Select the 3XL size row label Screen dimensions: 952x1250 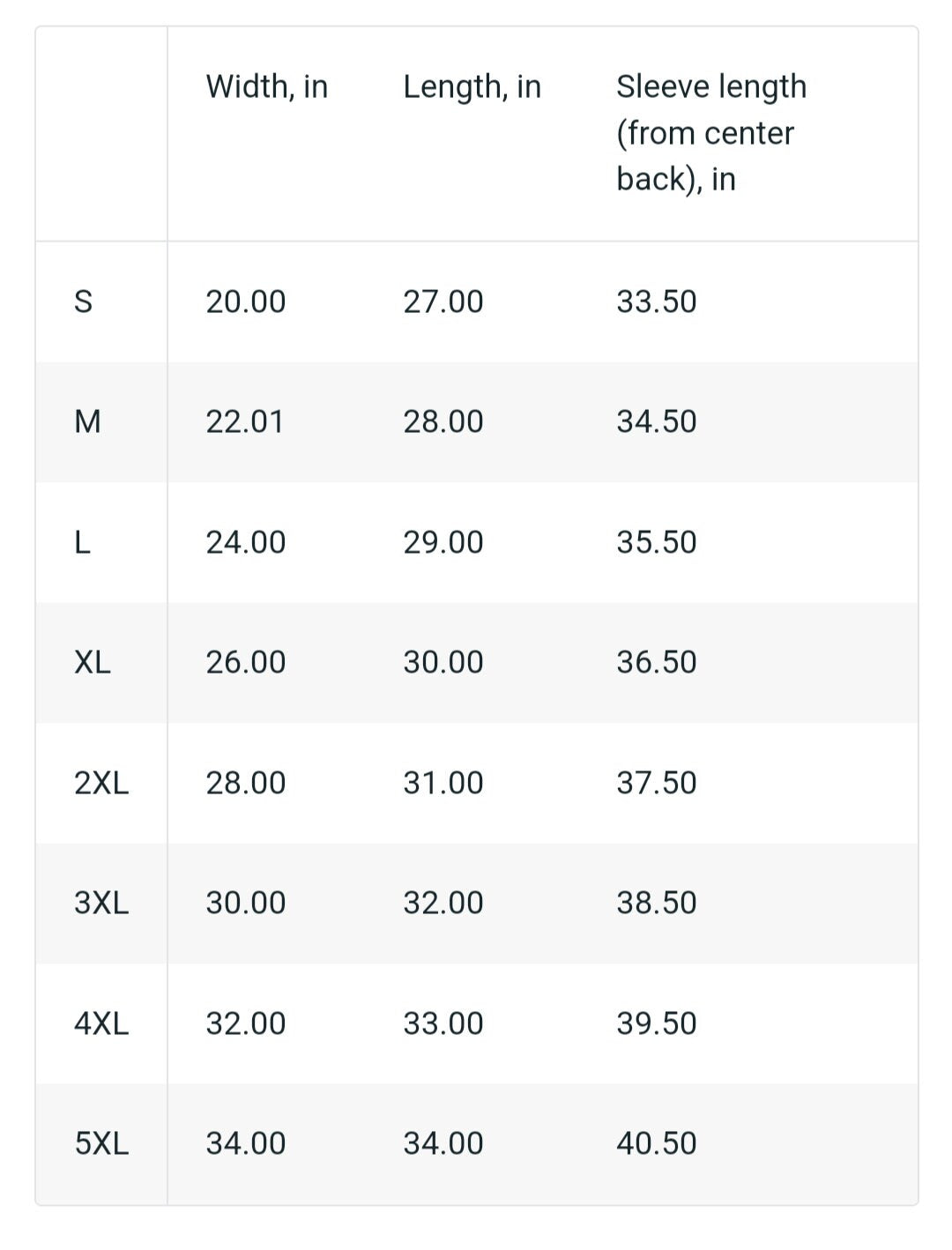point(101,903)
